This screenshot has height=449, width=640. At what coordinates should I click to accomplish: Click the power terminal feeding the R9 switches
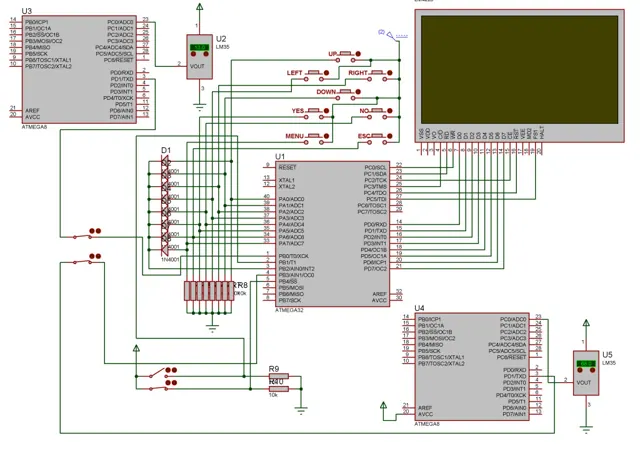pyautogui.click(x=136, y=348)
